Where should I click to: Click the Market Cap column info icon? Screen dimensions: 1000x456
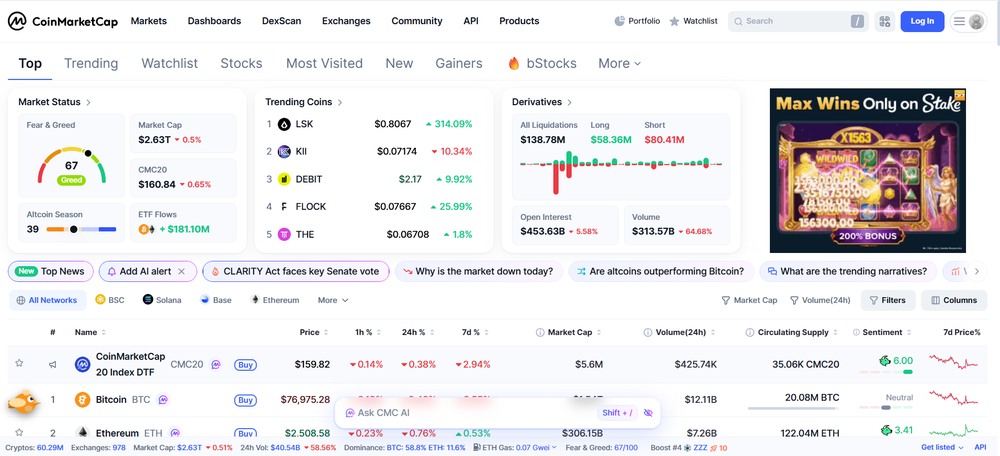point(540,332)
